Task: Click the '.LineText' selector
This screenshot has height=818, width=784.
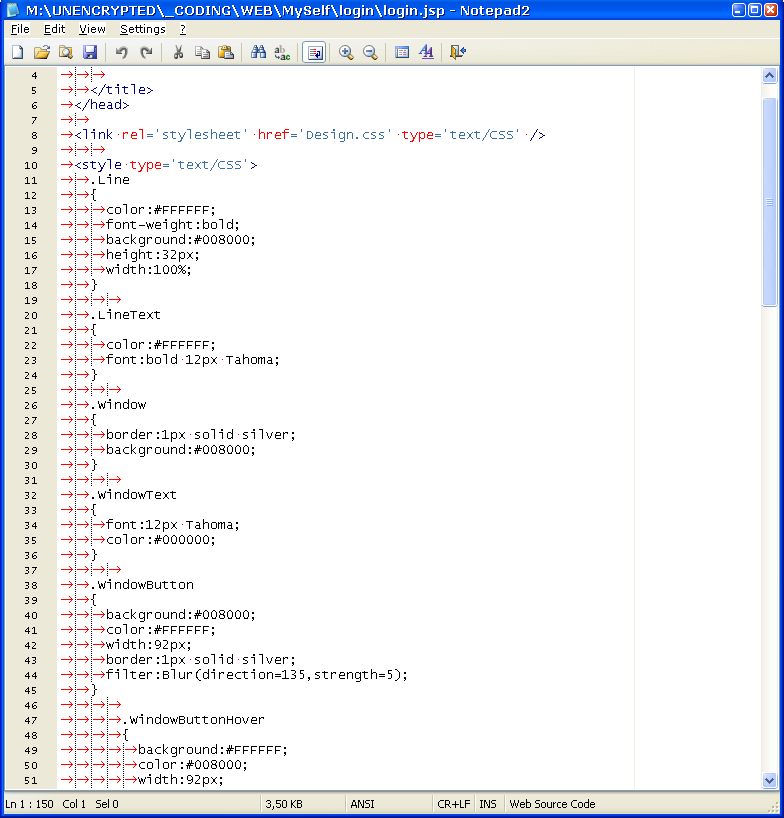Action: click(126, 315)
